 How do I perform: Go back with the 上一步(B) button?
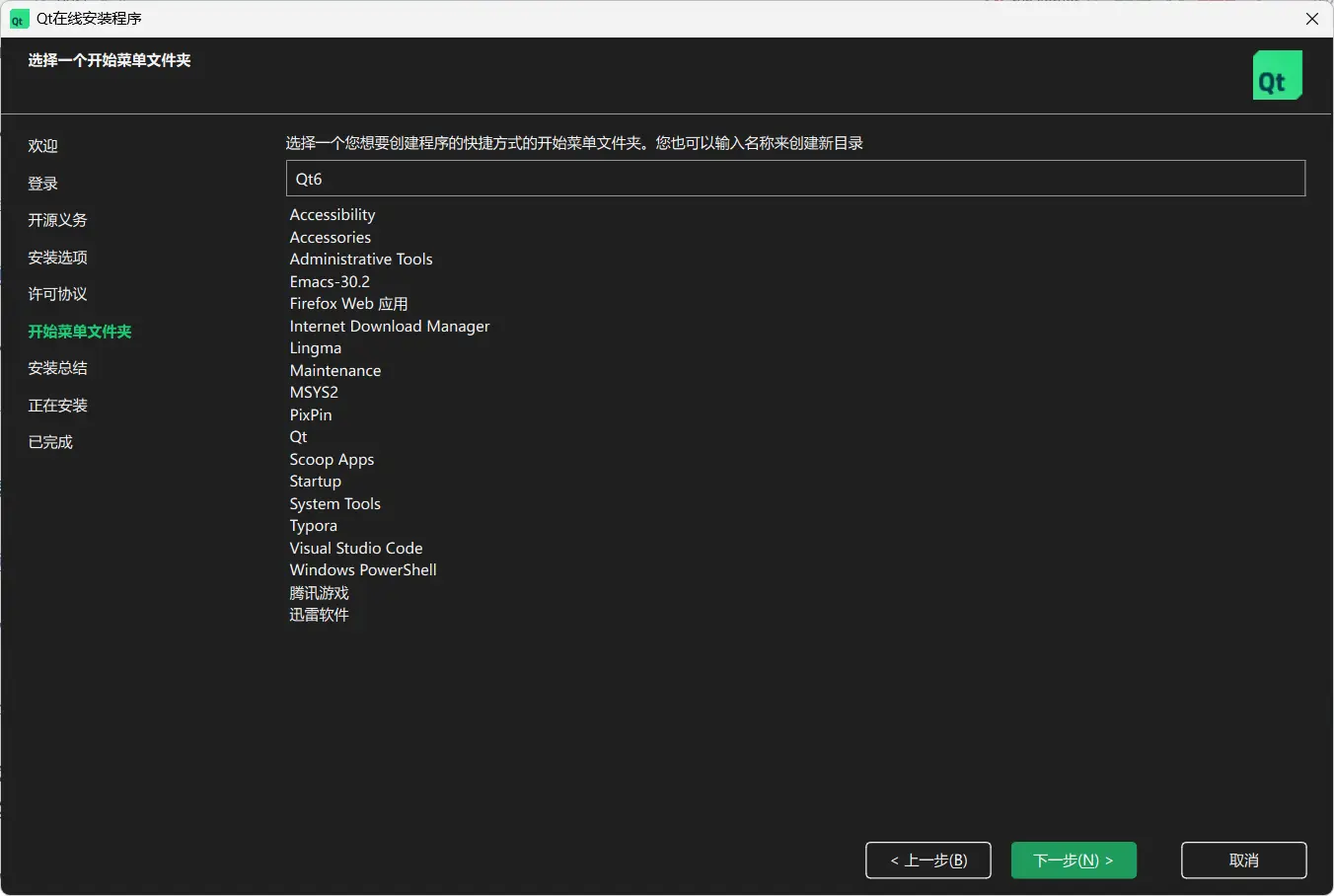(928, 860)
